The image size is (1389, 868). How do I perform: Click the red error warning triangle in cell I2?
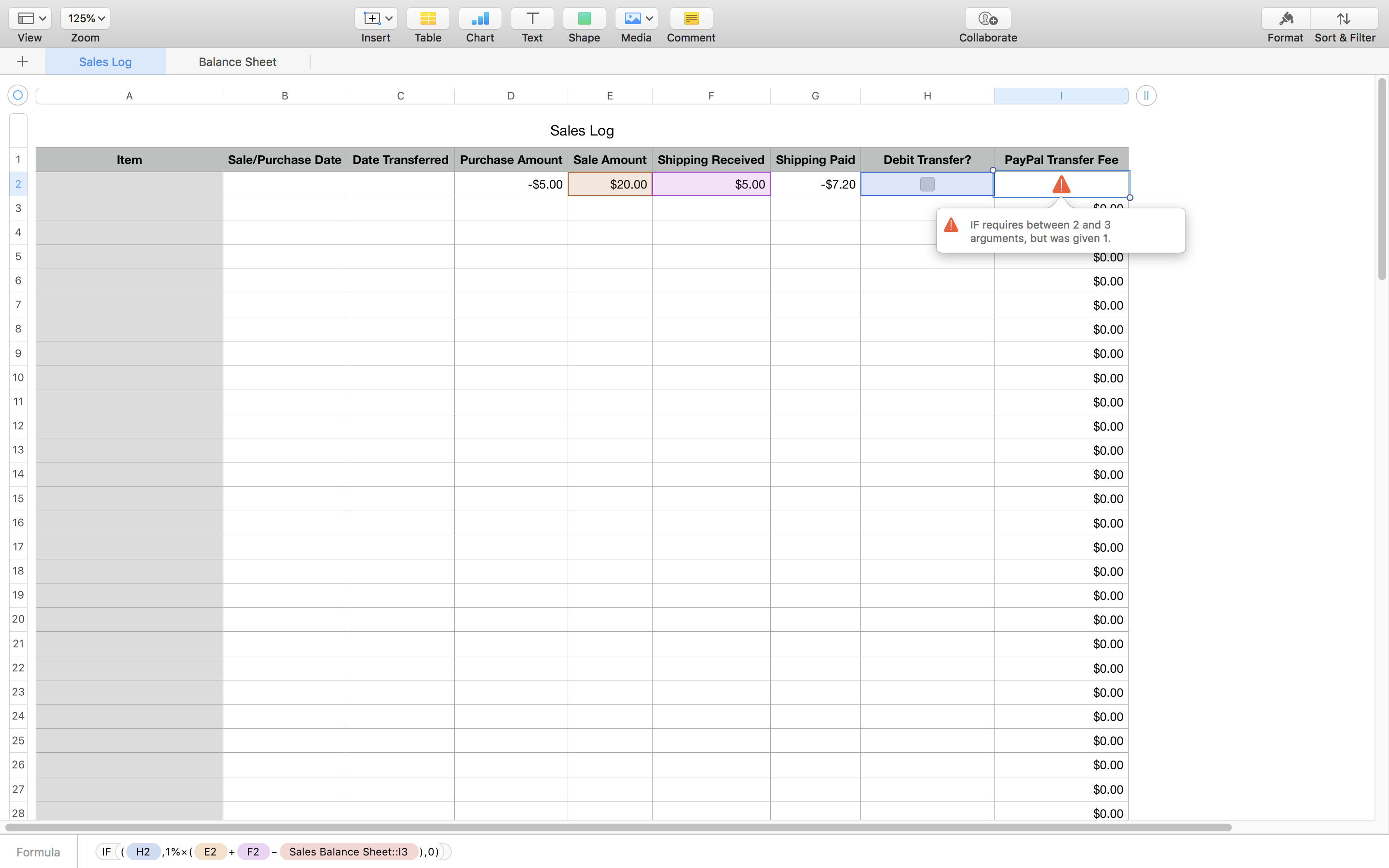pyautogui.click(x=1061, y=184)
